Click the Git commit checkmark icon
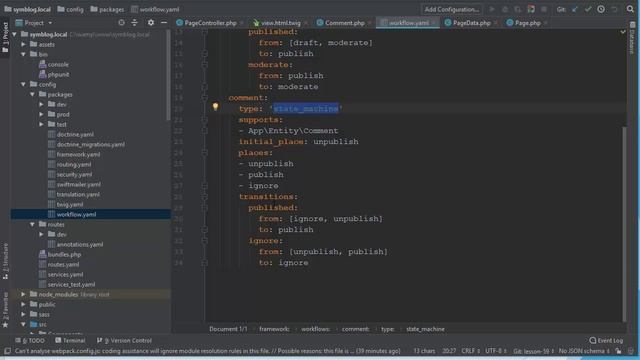The width and height of the screenshot is (640, 360). click(x=588, y=9)
